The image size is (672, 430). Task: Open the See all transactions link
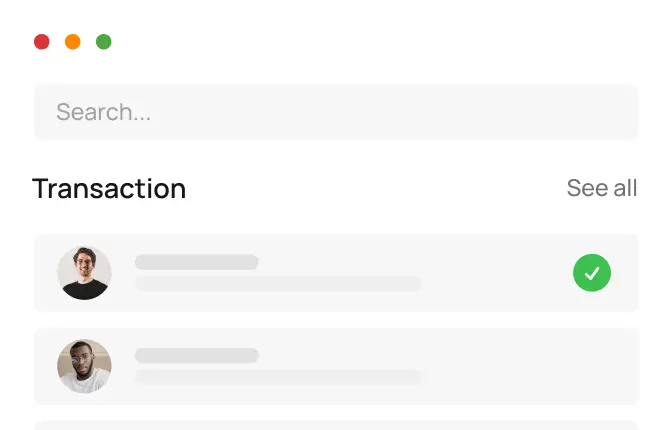601,188
